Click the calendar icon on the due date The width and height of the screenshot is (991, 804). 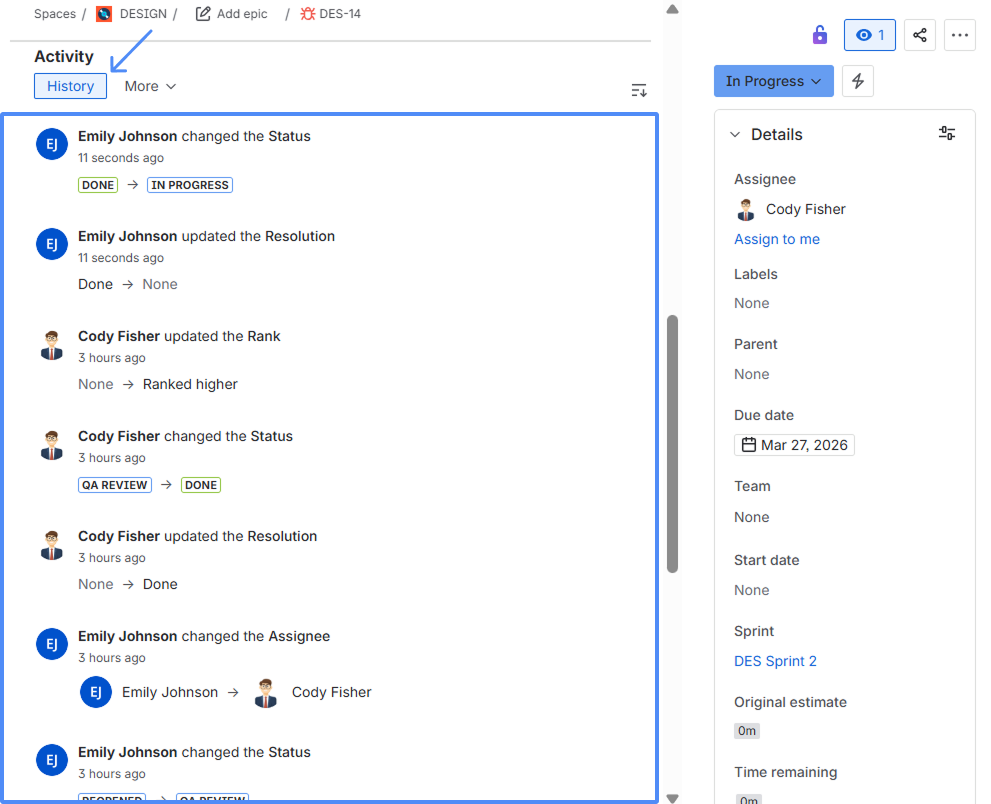(749, 444)
